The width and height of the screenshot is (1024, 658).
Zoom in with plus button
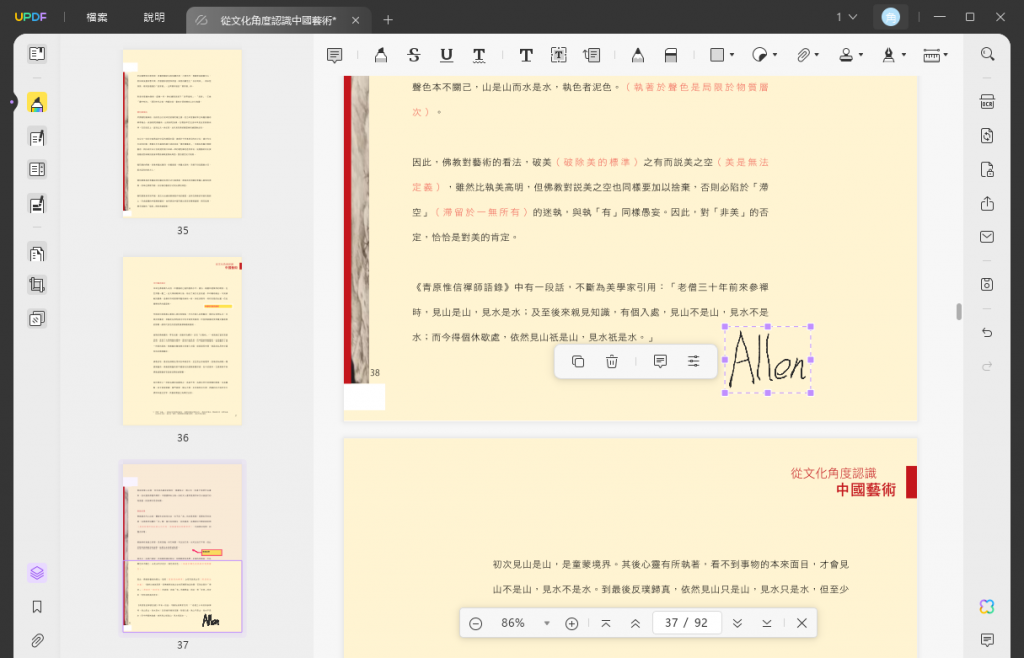click(x=571, y=623)
